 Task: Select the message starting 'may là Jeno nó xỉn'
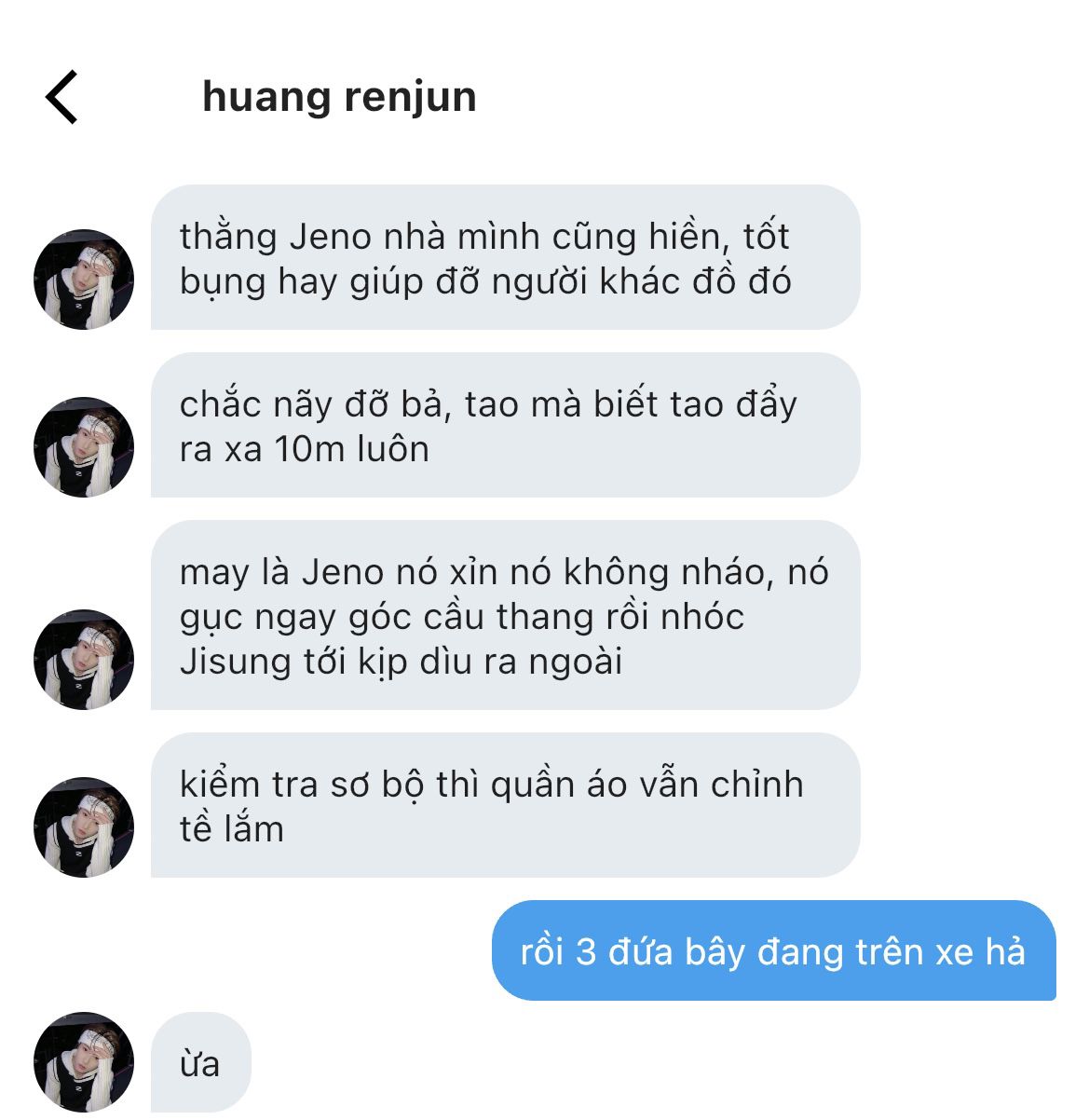505,615
